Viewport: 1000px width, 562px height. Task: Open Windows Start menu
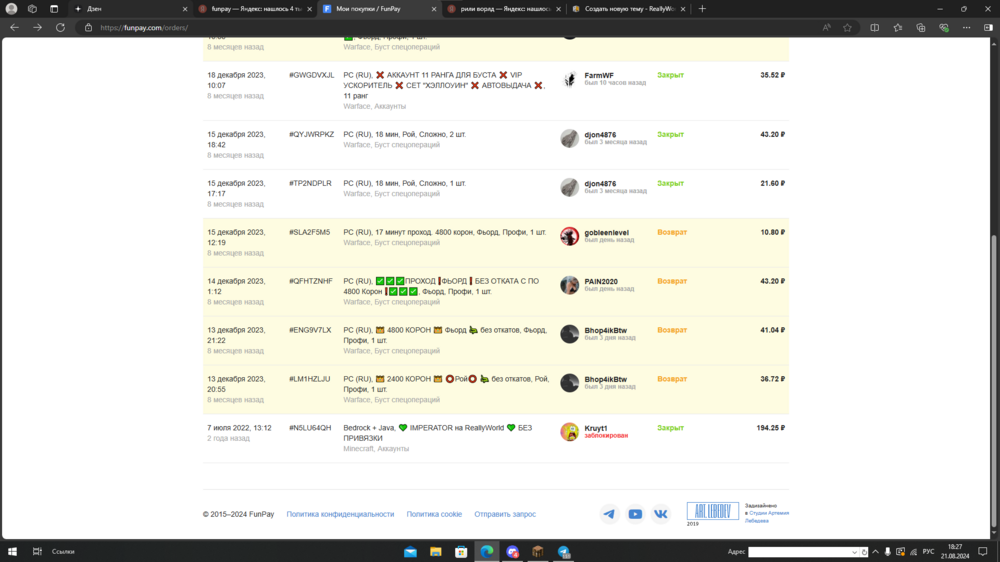[x=12, y=551]
